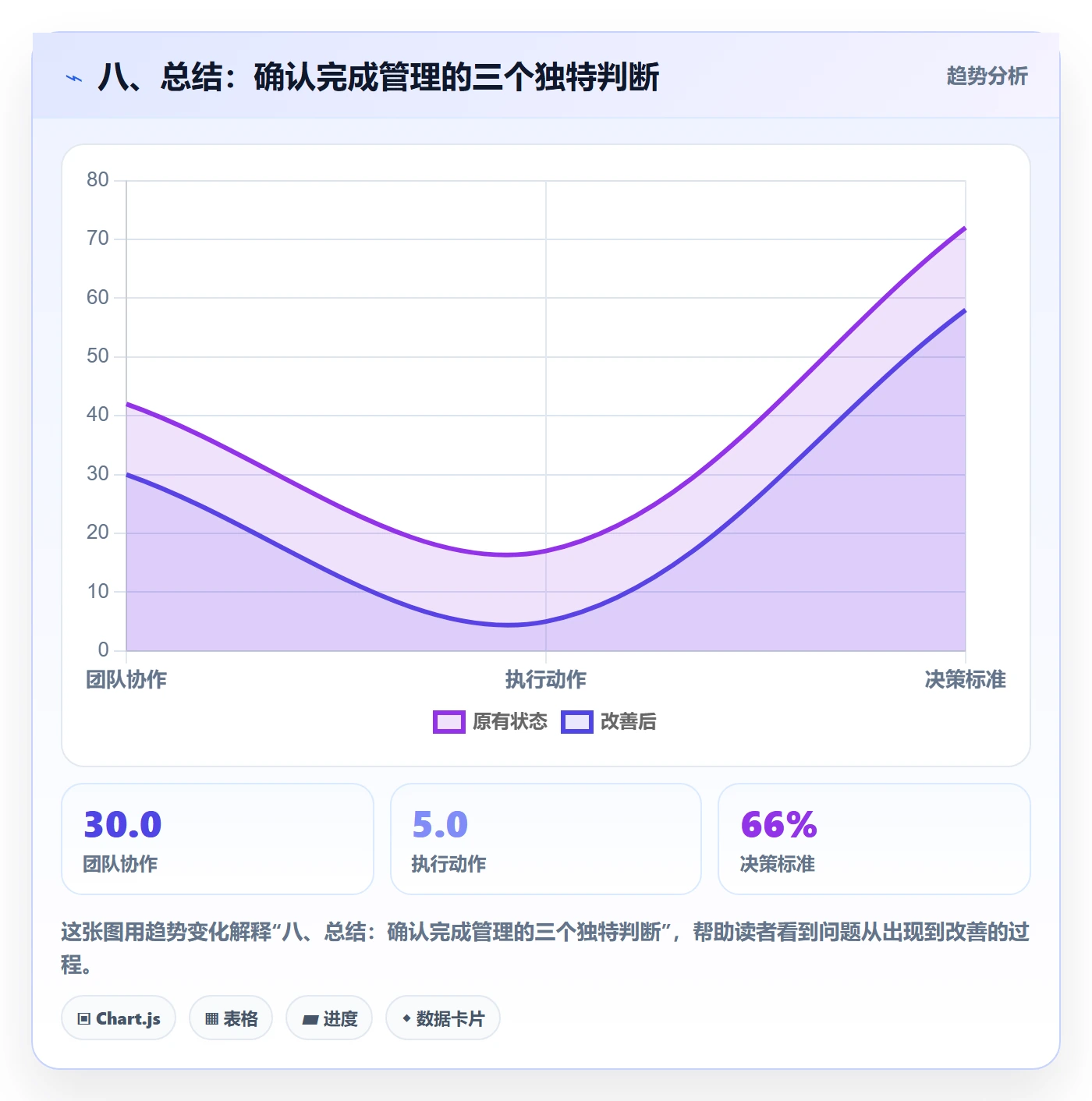Select the Chart.js tag chip
This screenshot has width=1092, height=1101.
pos(119,1018)
